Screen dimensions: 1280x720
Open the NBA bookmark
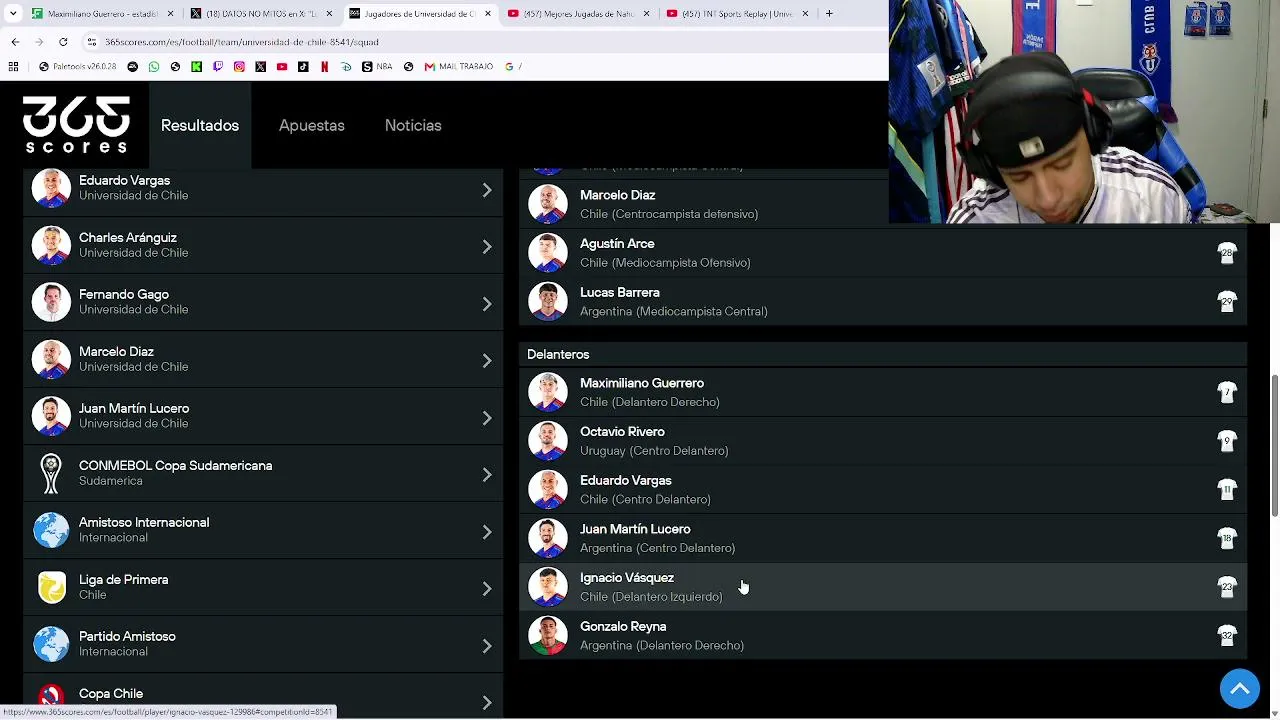pos(377,66)
